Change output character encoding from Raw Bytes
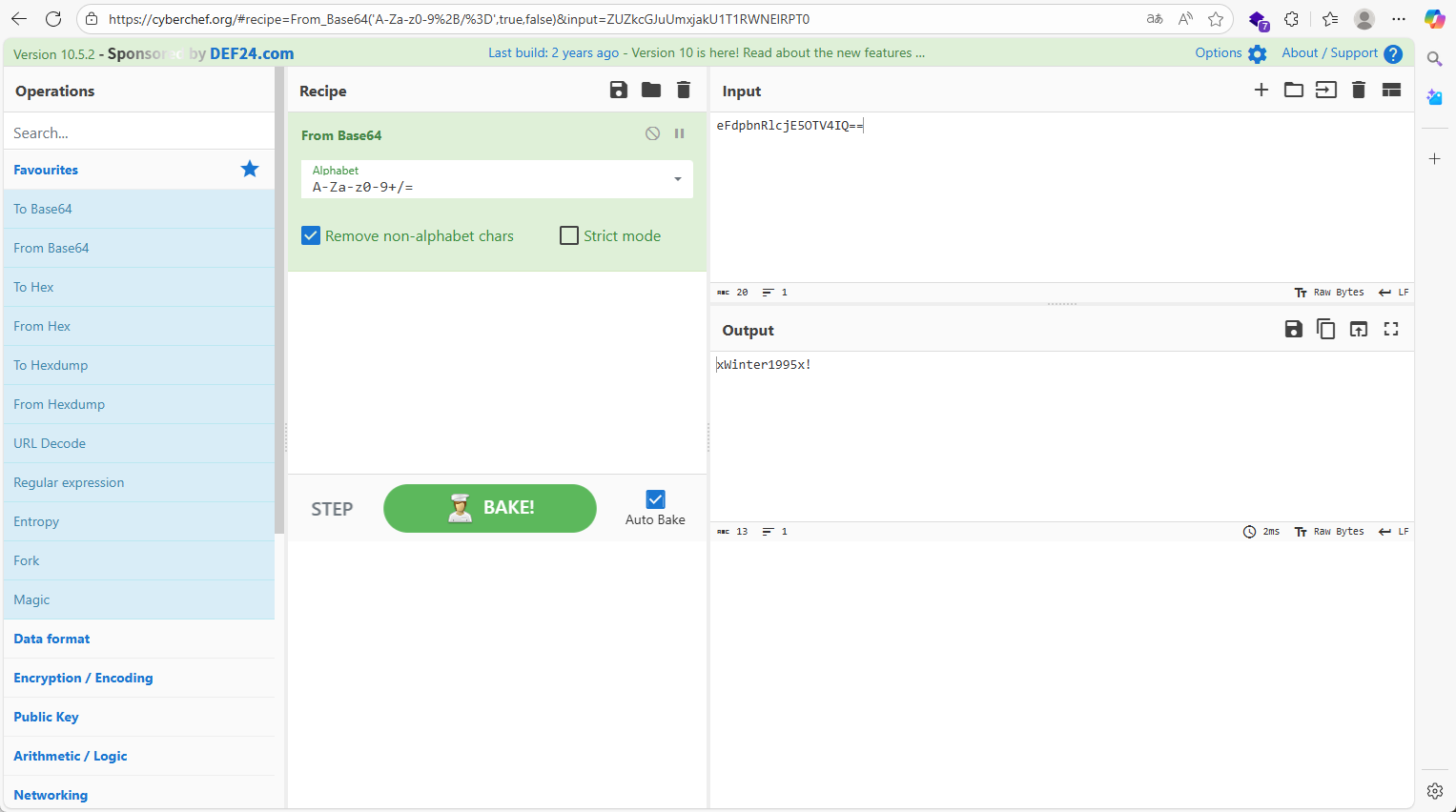Screen dimensions: 1456x812 (x=1329, y=532)
